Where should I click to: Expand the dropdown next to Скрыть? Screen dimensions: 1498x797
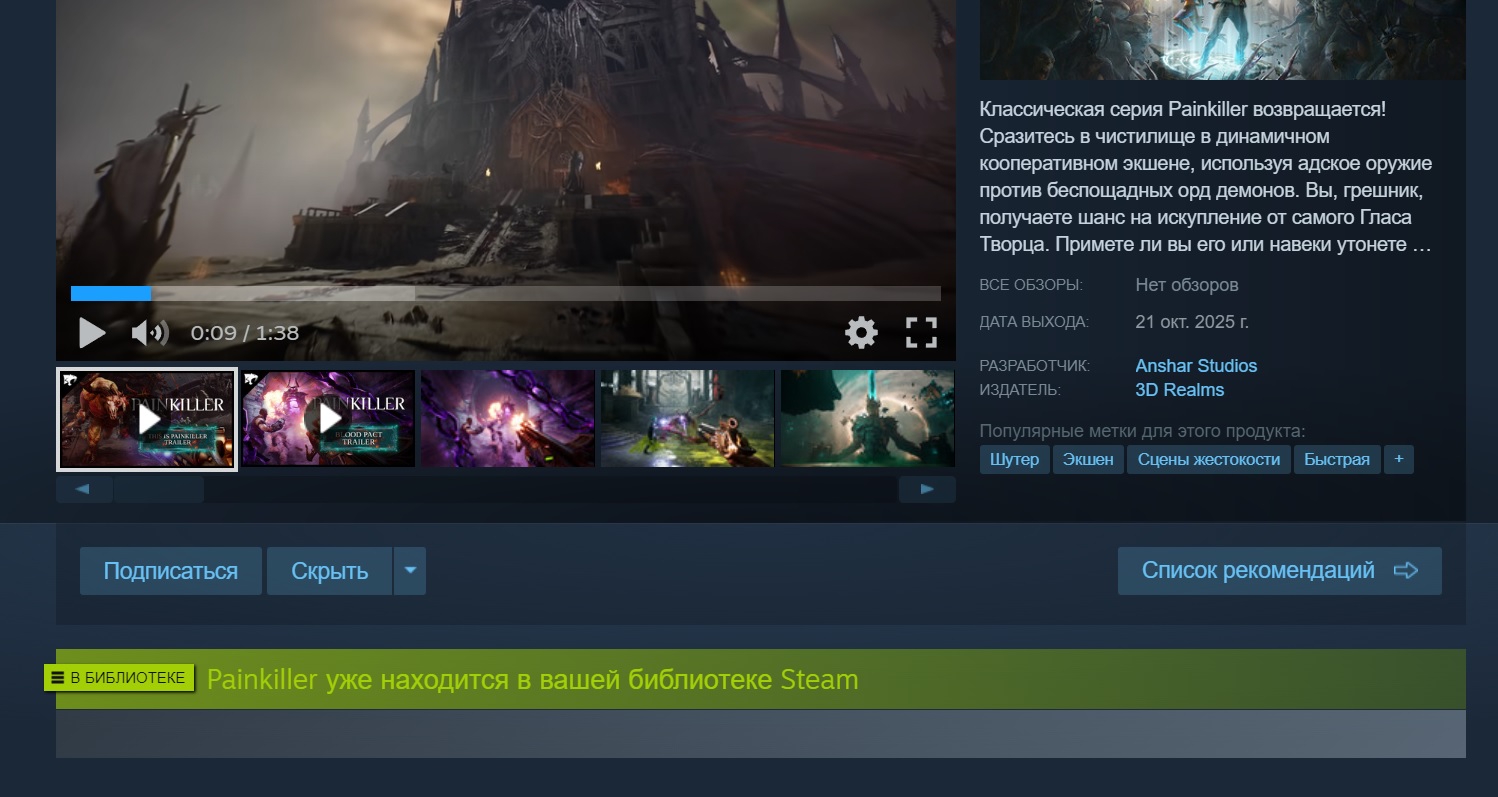click(x=410, y=571)
